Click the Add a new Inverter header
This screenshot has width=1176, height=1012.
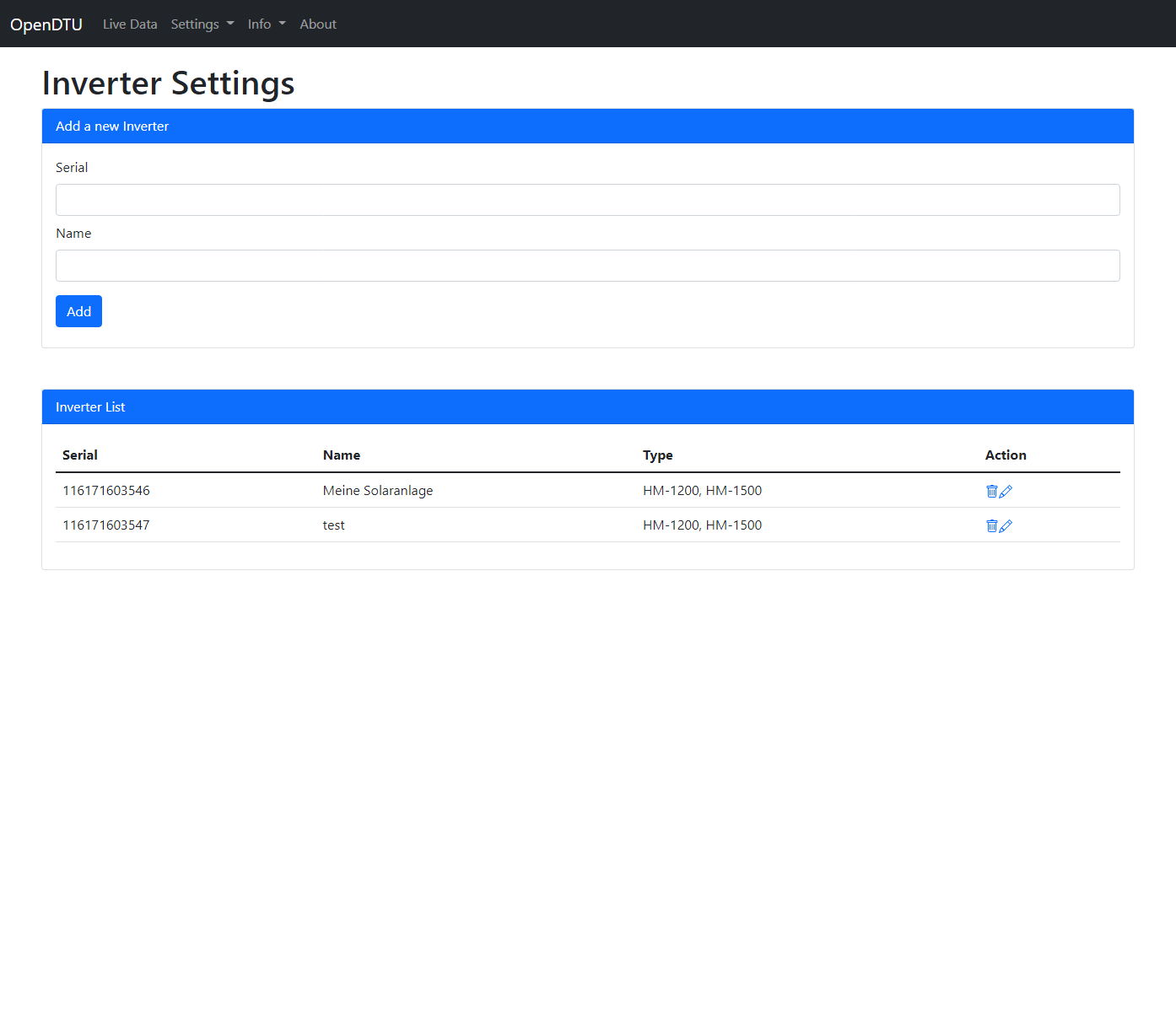click(x=587, y=126)
